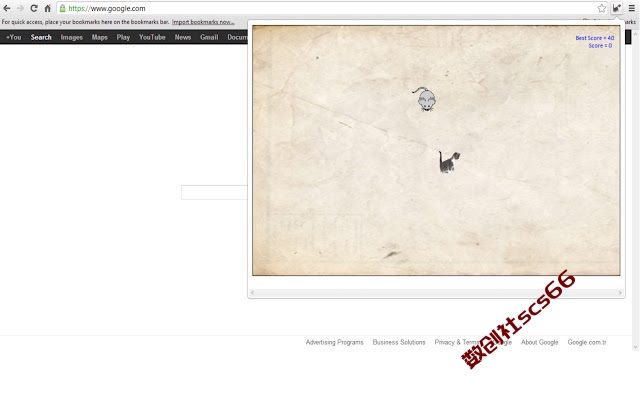
Task: Click the green padlock security icon
Action: 62,8
